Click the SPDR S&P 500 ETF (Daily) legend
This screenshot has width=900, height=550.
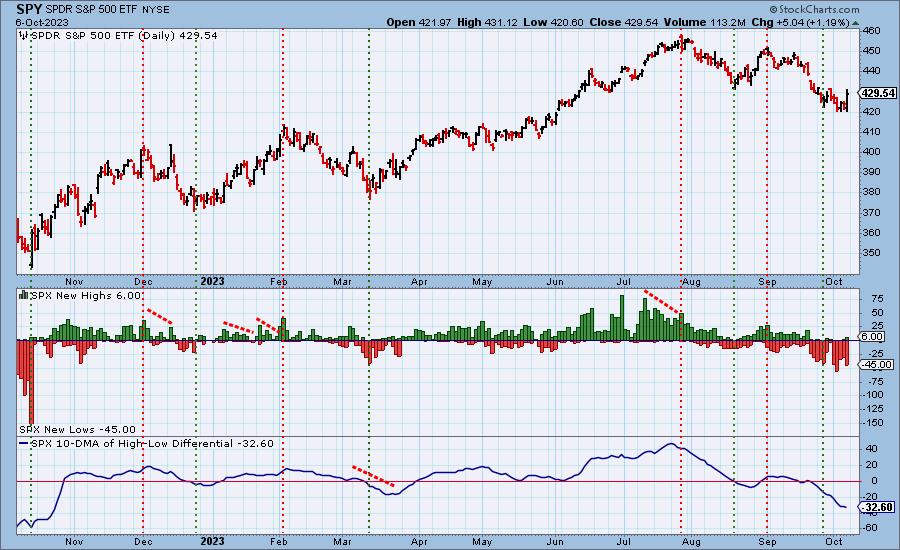[x=124, y=36]
